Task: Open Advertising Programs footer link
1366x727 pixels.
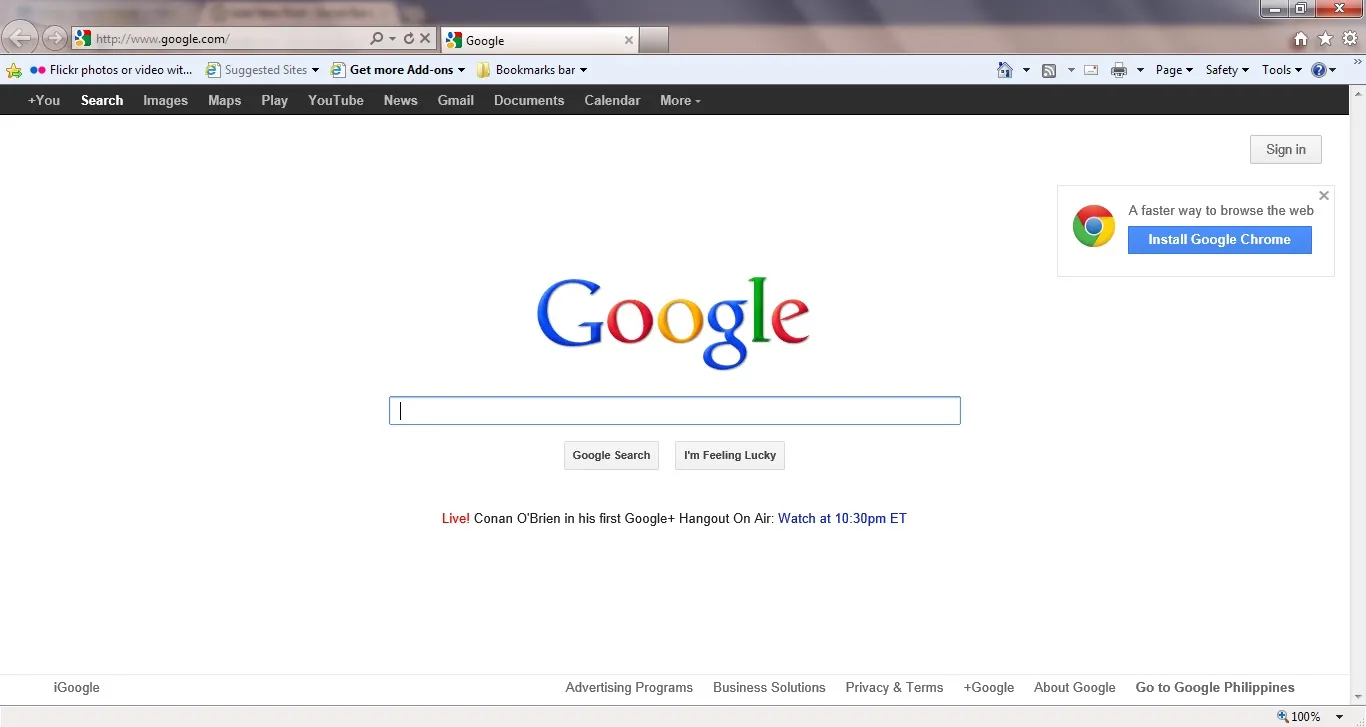Action: tap(629, 688)
